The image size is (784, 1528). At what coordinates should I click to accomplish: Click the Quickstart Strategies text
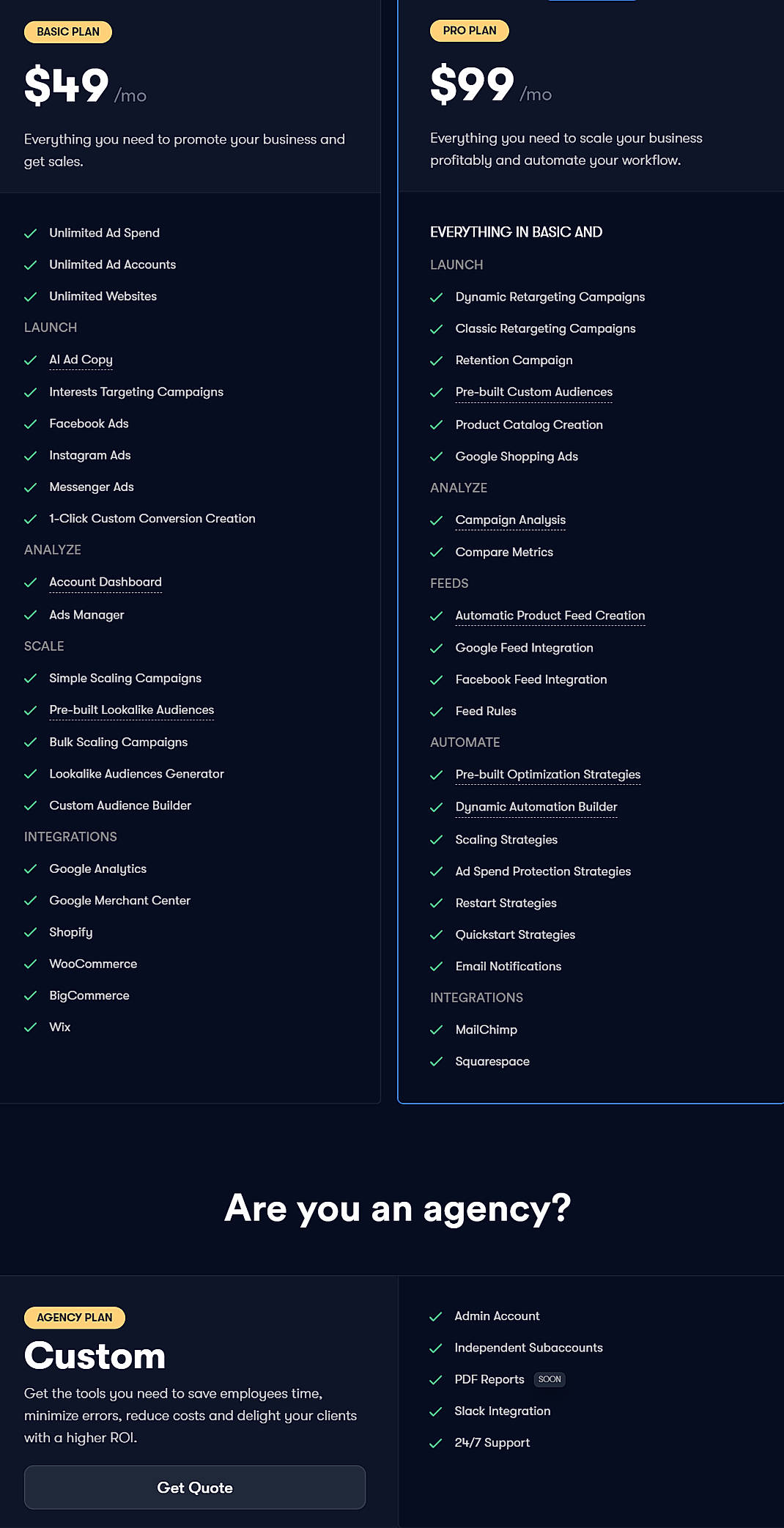515,934
